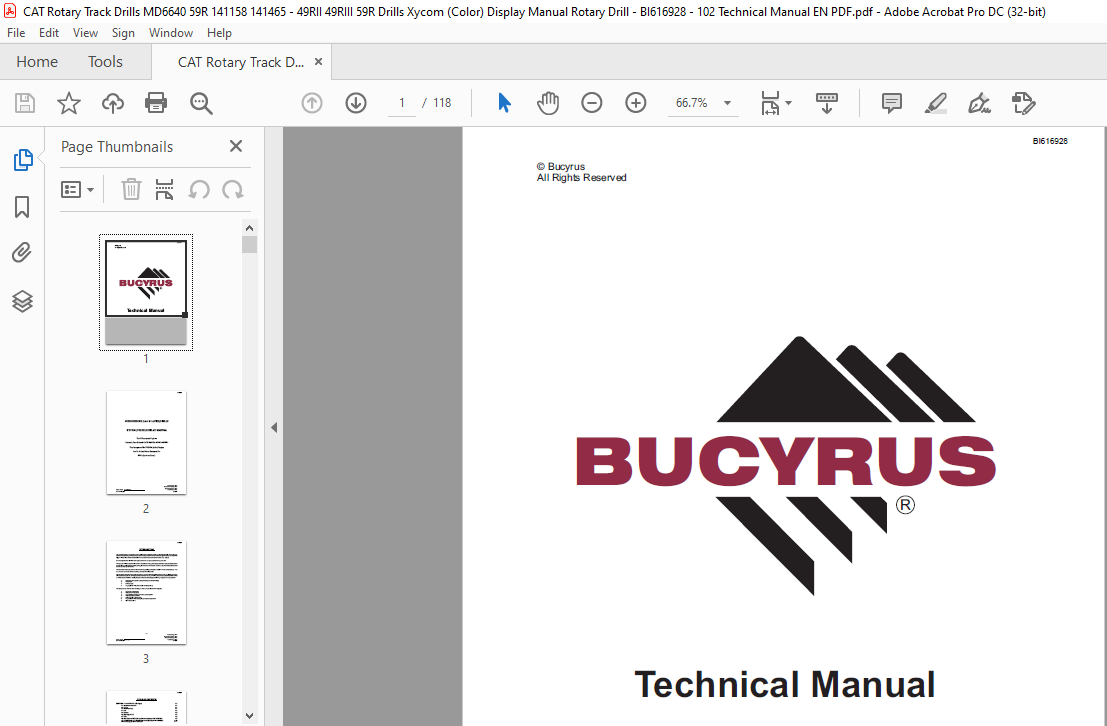
Task: Select the Highlight text tool
Action: pos(935,103)
